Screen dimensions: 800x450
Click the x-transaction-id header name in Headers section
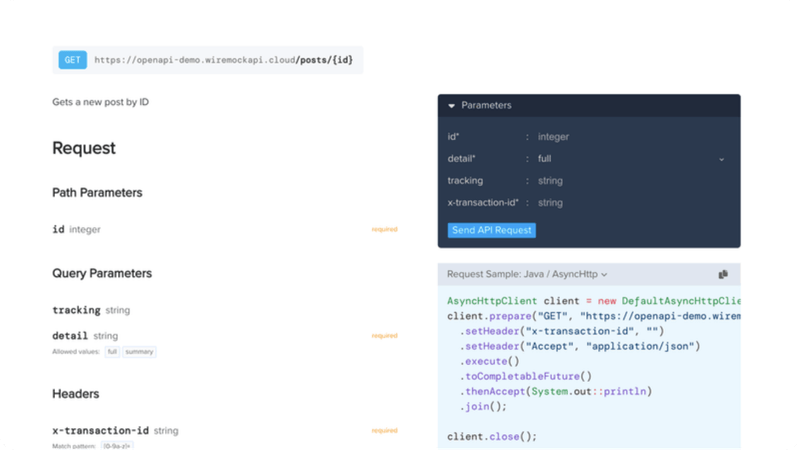point(101,431)
